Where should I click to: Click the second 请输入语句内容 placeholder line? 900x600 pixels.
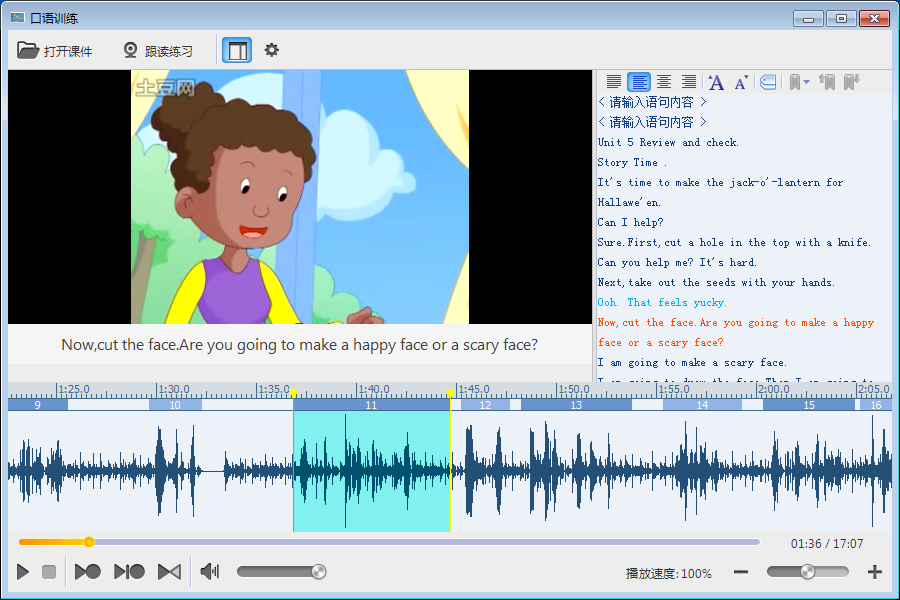click(x=651, y=122)
